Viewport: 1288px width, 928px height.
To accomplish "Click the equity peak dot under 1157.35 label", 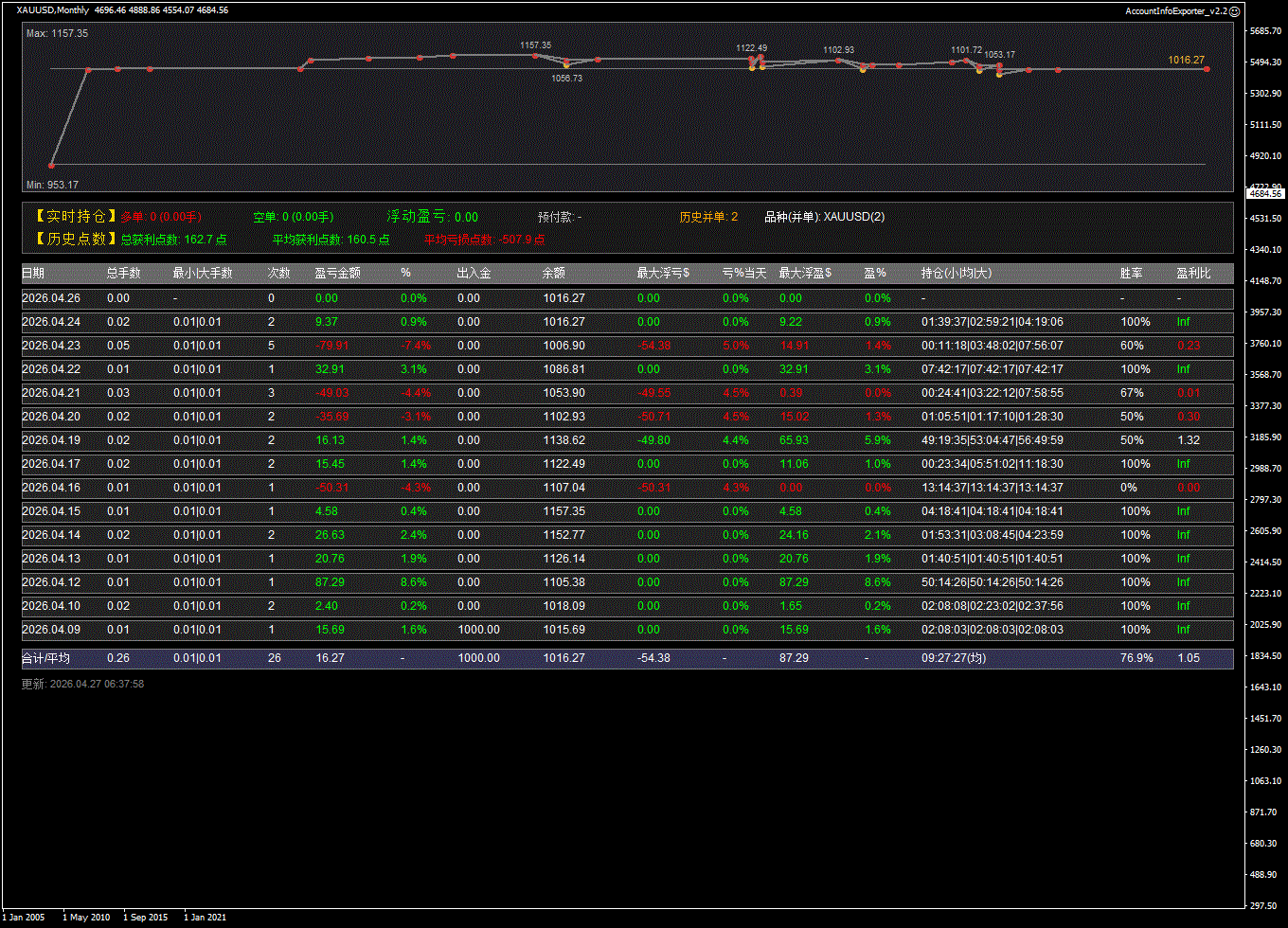I will [x=535, y=55].
